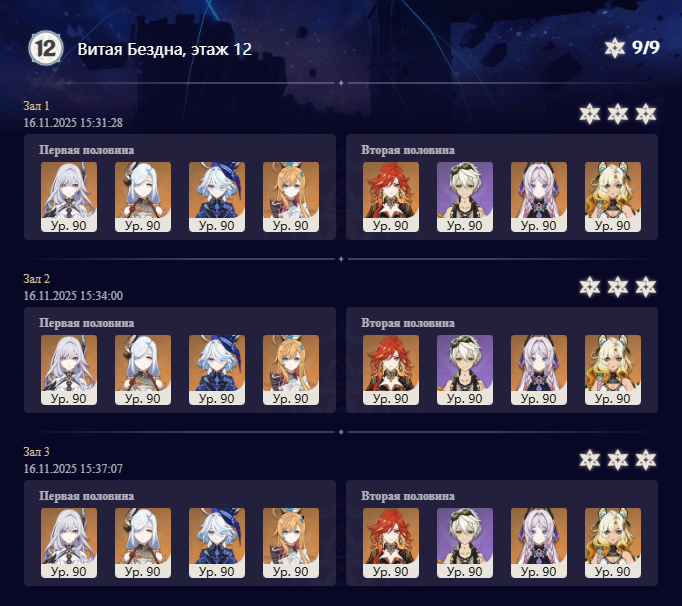This screenshot has width=682, height=606.
Task: Click the timestamp 16.11.2025 15:34:00
Action: [x=73, y=296]
